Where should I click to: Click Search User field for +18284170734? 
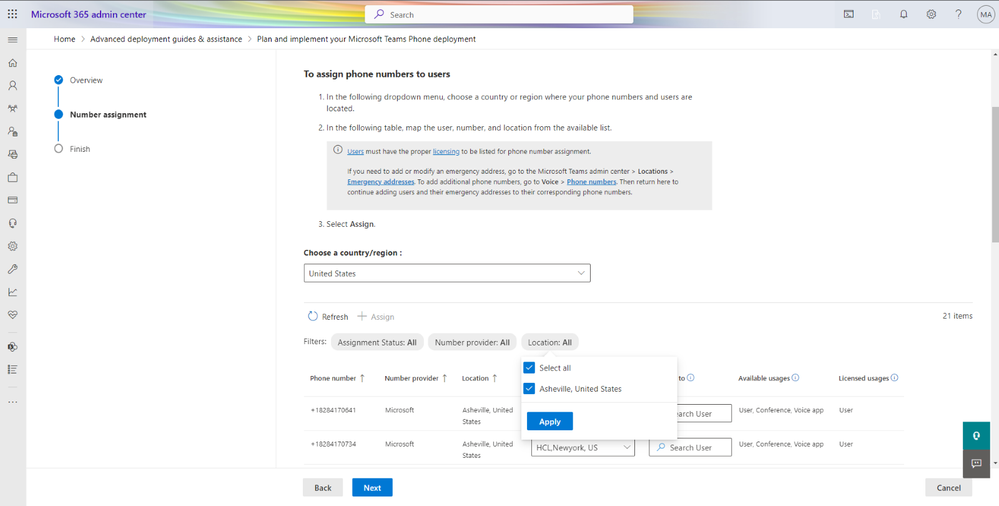[690, 448]
